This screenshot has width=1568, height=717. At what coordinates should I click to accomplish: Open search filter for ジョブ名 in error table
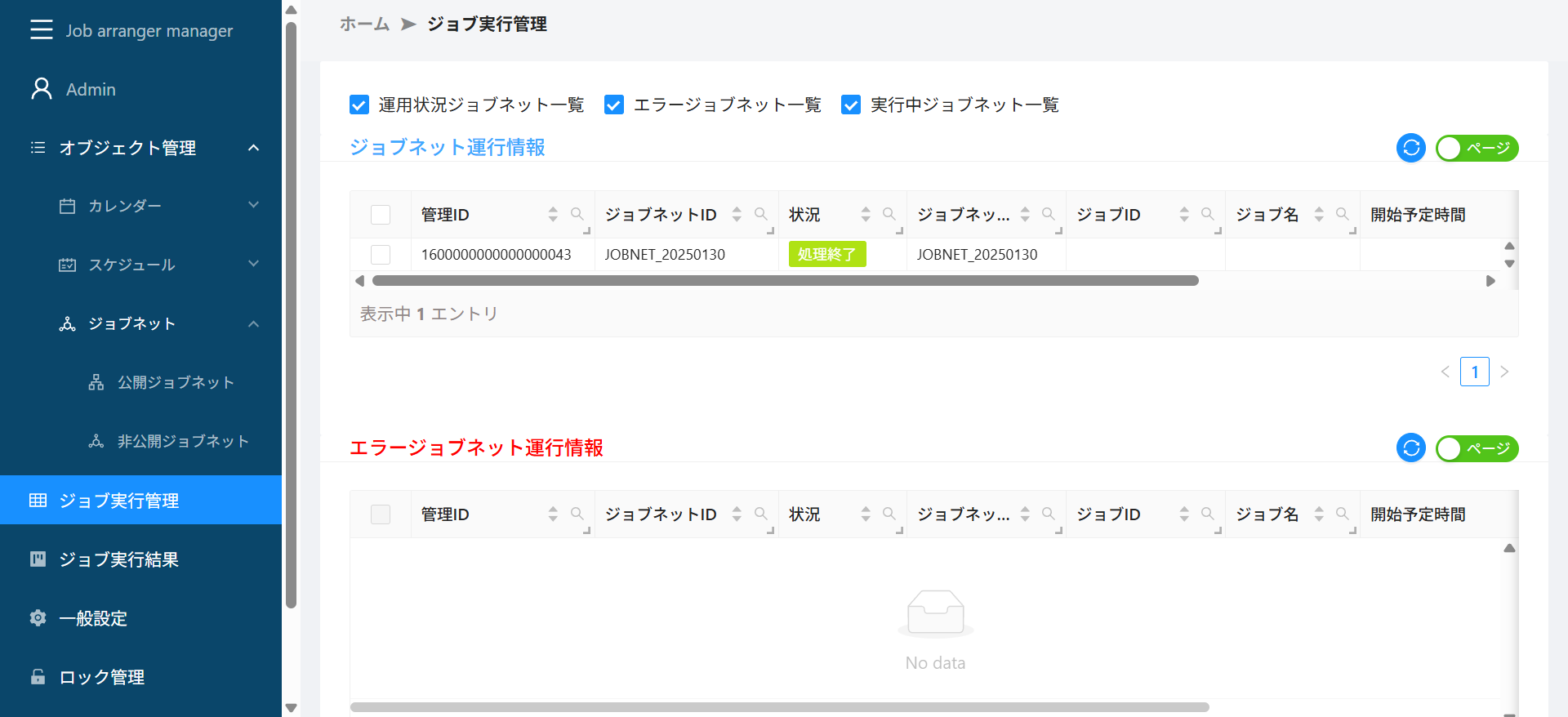click(x=1342, y=514)
